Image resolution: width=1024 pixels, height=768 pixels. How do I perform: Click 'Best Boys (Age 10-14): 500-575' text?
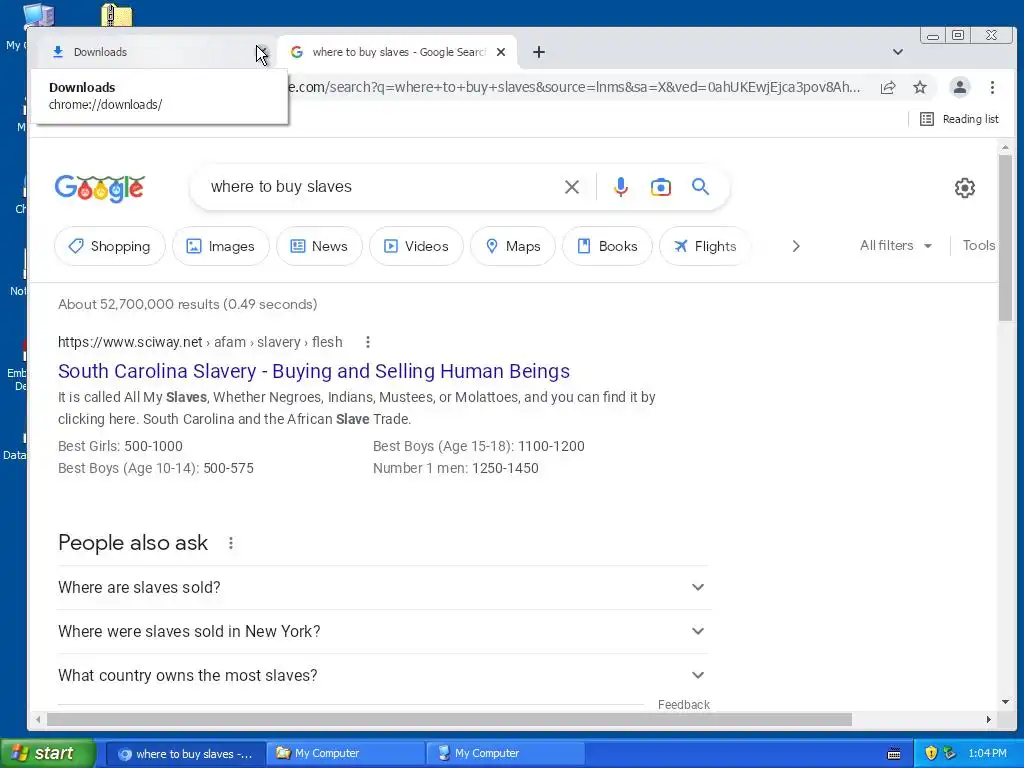[x=155, y=468]
